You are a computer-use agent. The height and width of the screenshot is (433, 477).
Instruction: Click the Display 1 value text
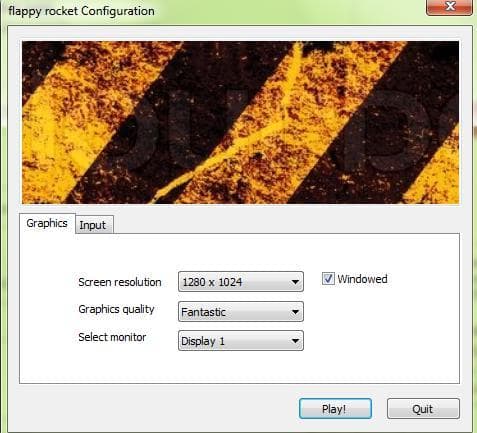tap(203, 341)
